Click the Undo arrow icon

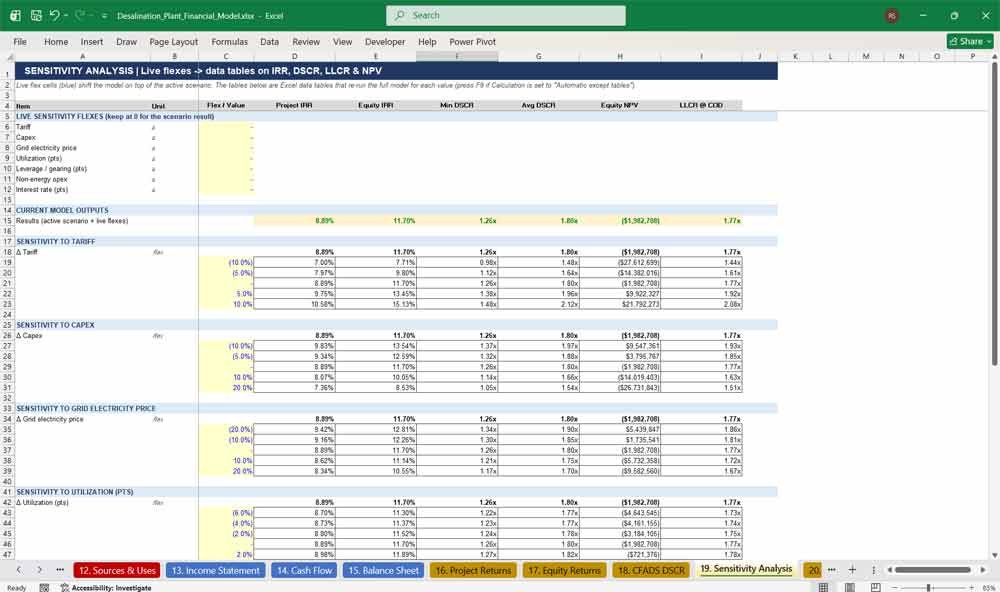click(54, 15)
